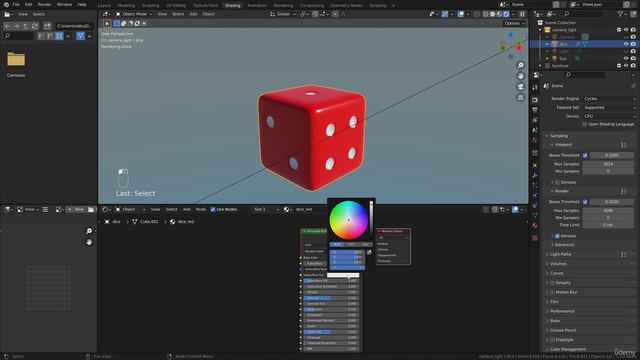Viewport: 640px width, 360px height.
Task: Open the Tool properties tab icon
Action: click(x=535, y=87)
